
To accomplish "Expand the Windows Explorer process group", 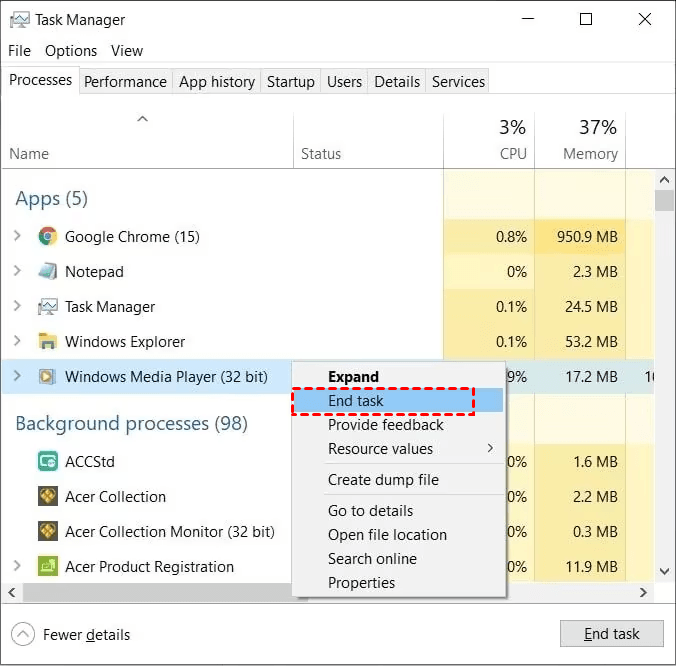I will (17, 342).
